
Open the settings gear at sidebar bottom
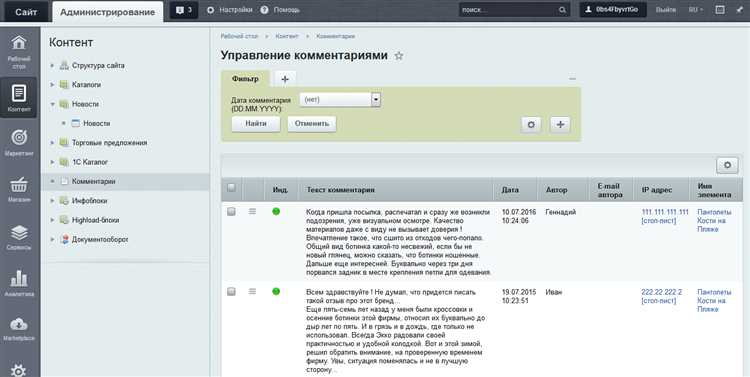tap(18, 370)
